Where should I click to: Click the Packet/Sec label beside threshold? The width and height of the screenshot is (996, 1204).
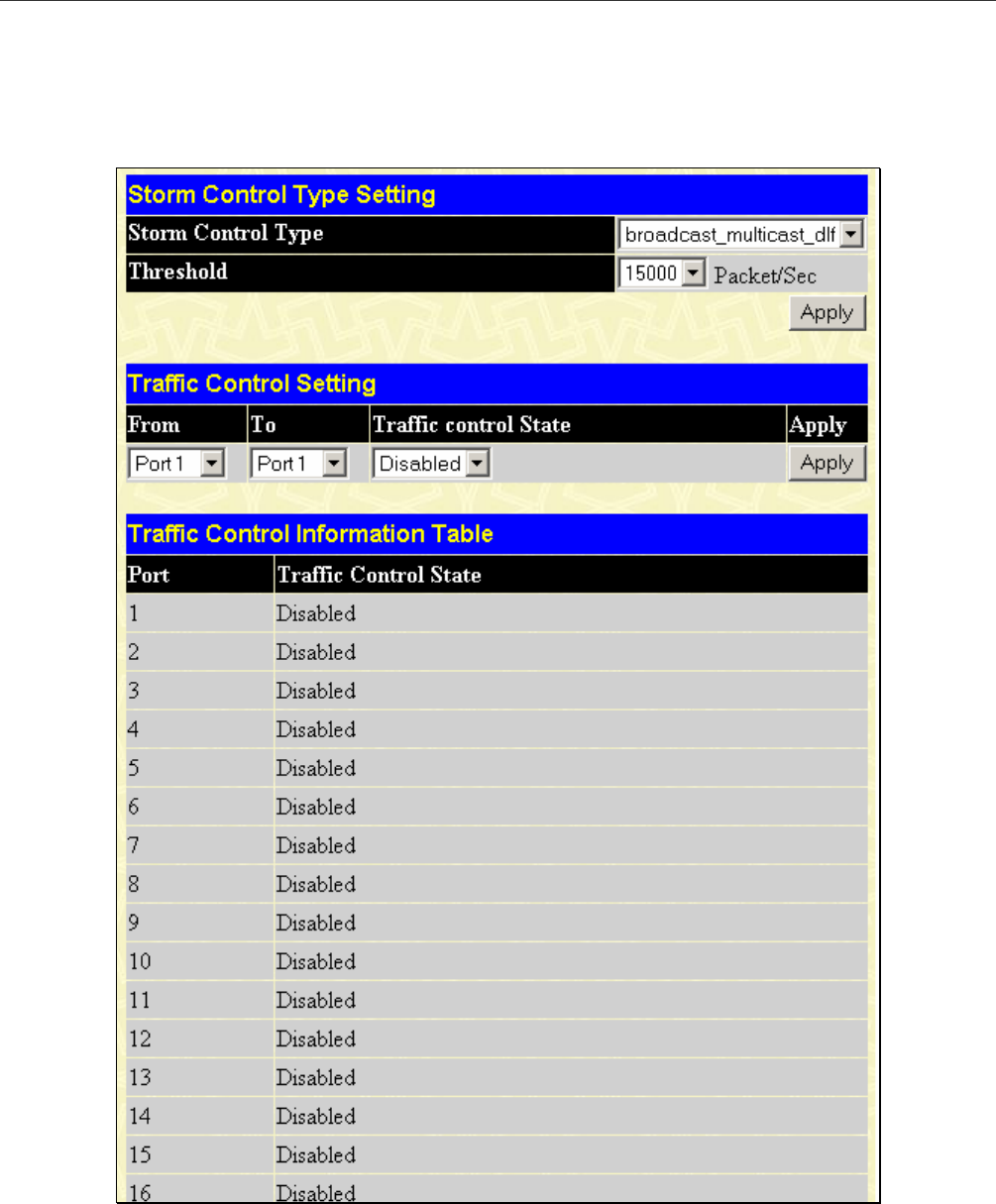(x=765, y=275)
